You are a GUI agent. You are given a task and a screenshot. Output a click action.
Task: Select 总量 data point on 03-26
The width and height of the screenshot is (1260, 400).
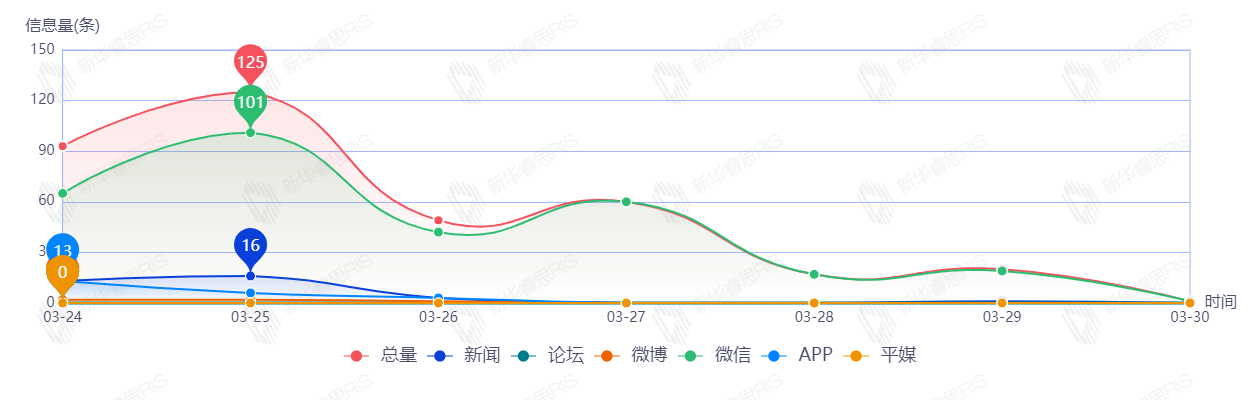coord(438,220)
